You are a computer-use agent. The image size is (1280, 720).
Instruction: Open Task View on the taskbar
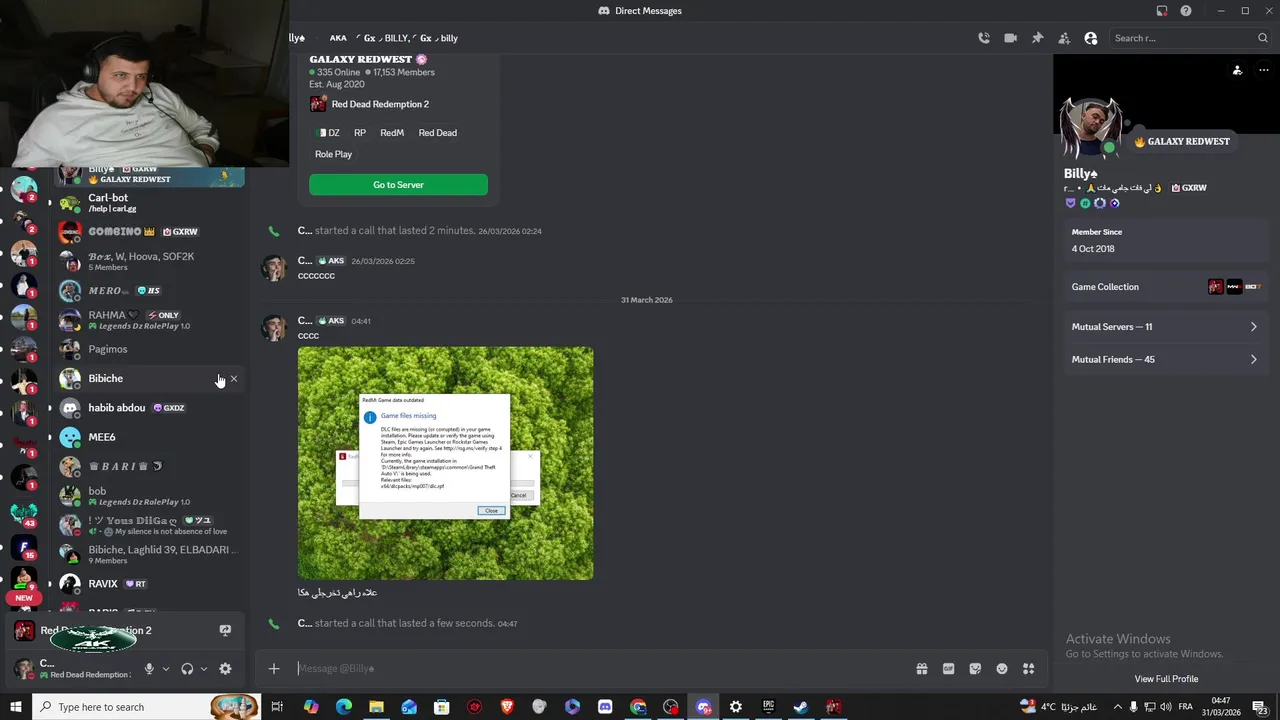click(x=277, y=707)
